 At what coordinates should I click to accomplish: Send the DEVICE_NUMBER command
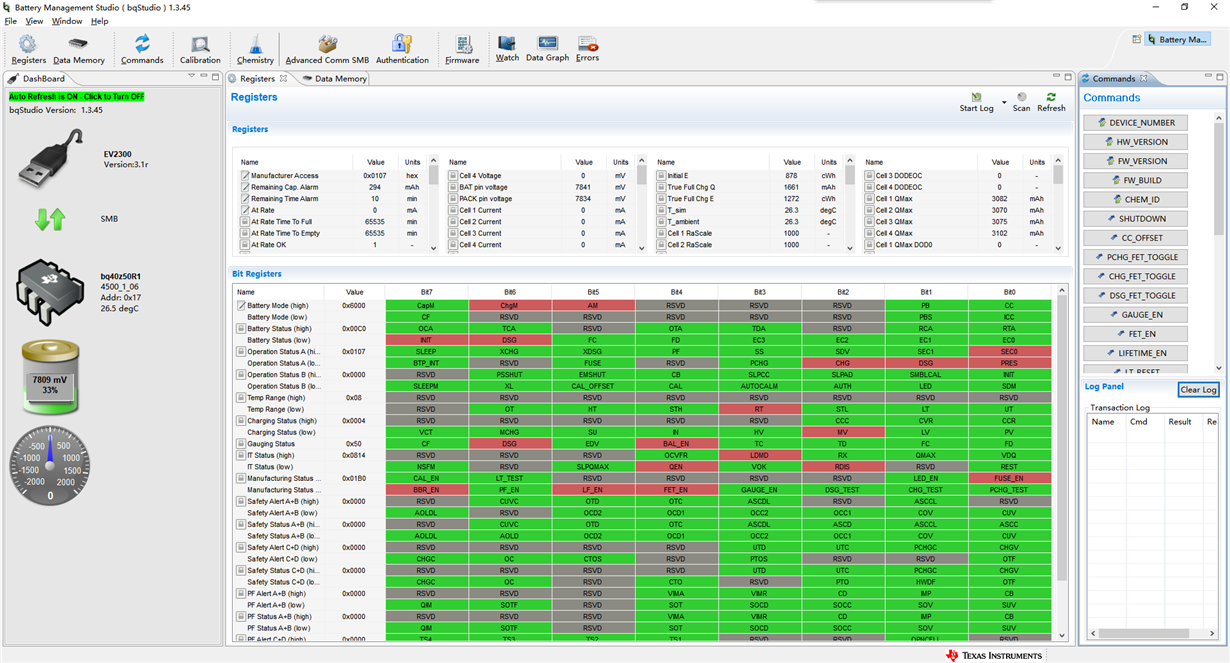(x=1136, y=122)
